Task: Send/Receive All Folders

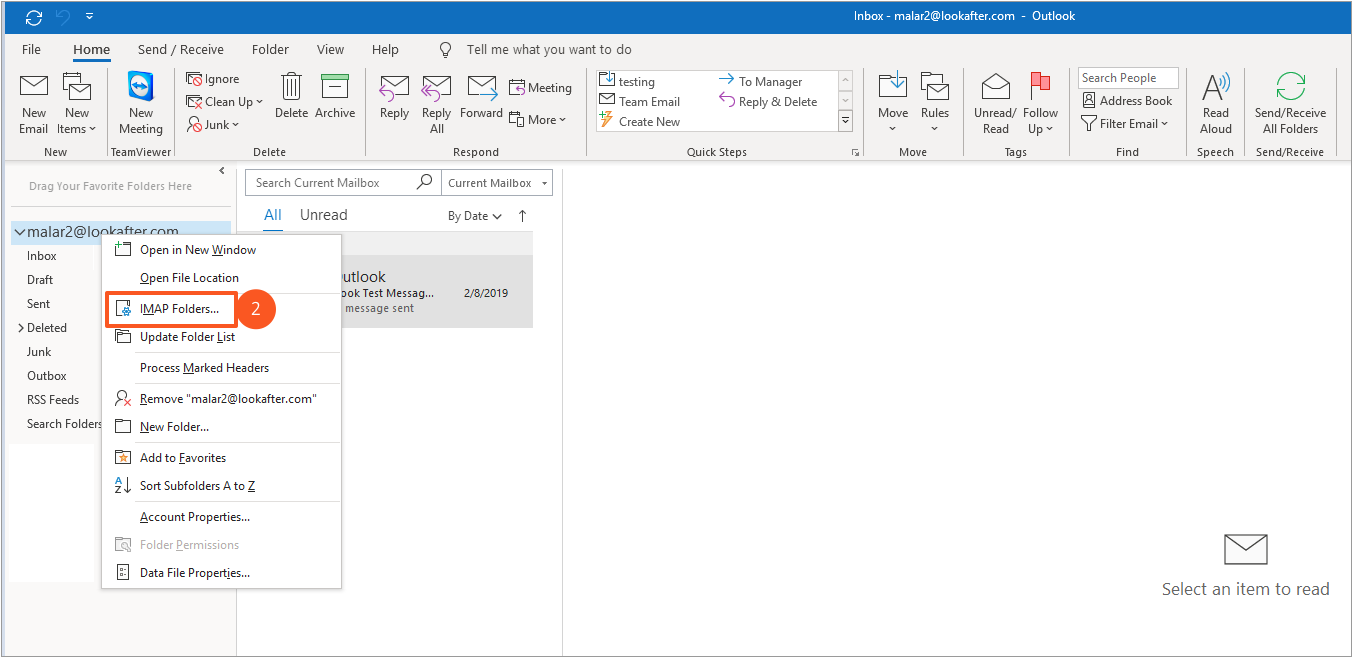Action: (x=1290, y=104)
